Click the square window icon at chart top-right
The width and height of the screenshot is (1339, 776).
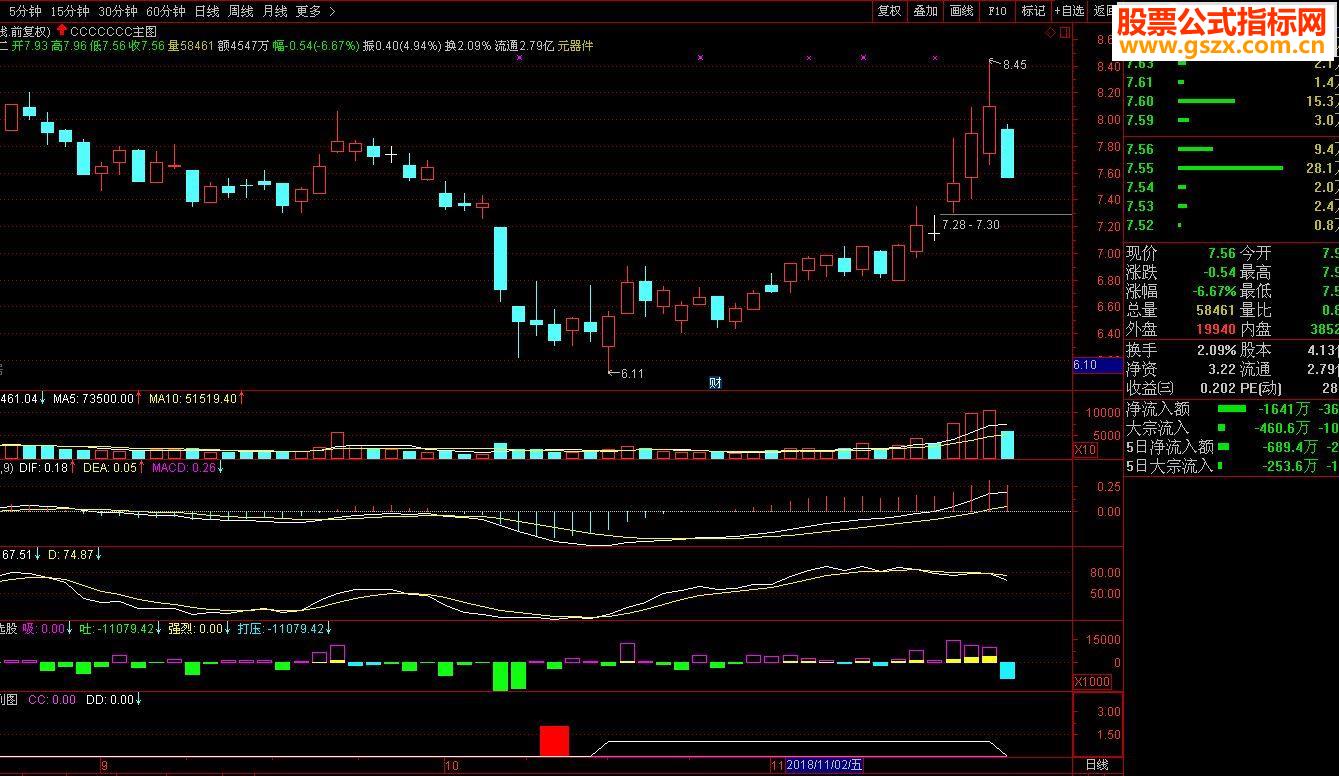click(x=1063, y=32)
